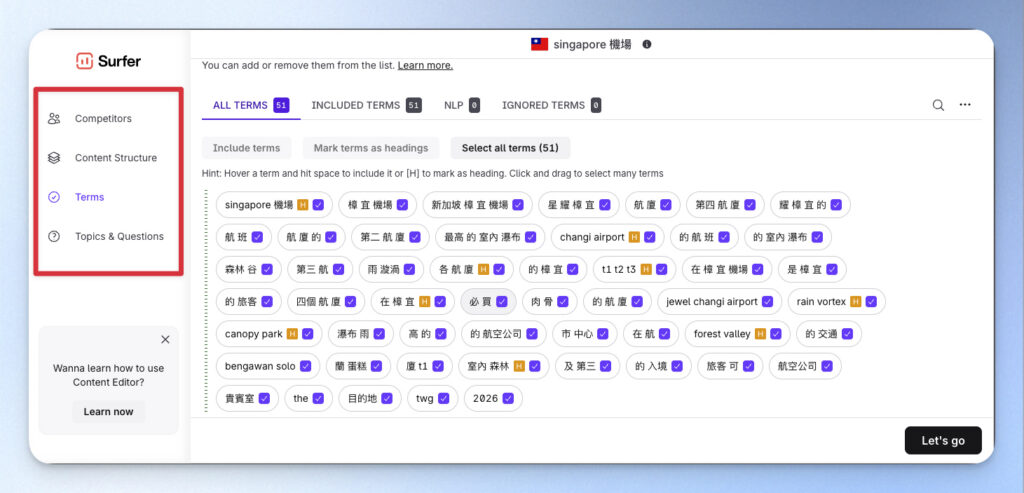Image resolution: width=1024 pixels, height=493 pixels.
Task: Select the 目的地 term chip
Action: [370, 398]
